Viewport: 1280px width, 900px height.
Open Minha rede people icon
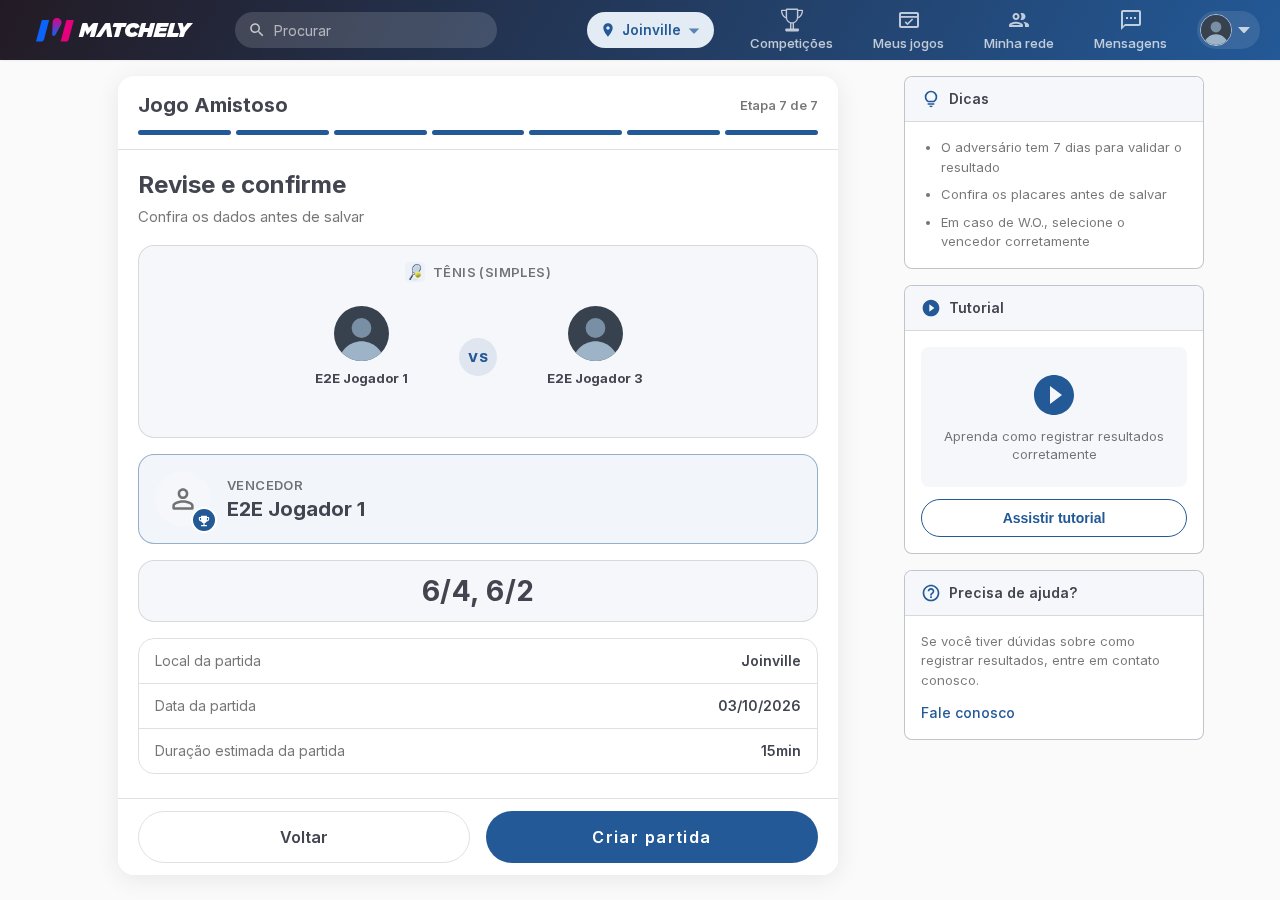[1018, 19]
